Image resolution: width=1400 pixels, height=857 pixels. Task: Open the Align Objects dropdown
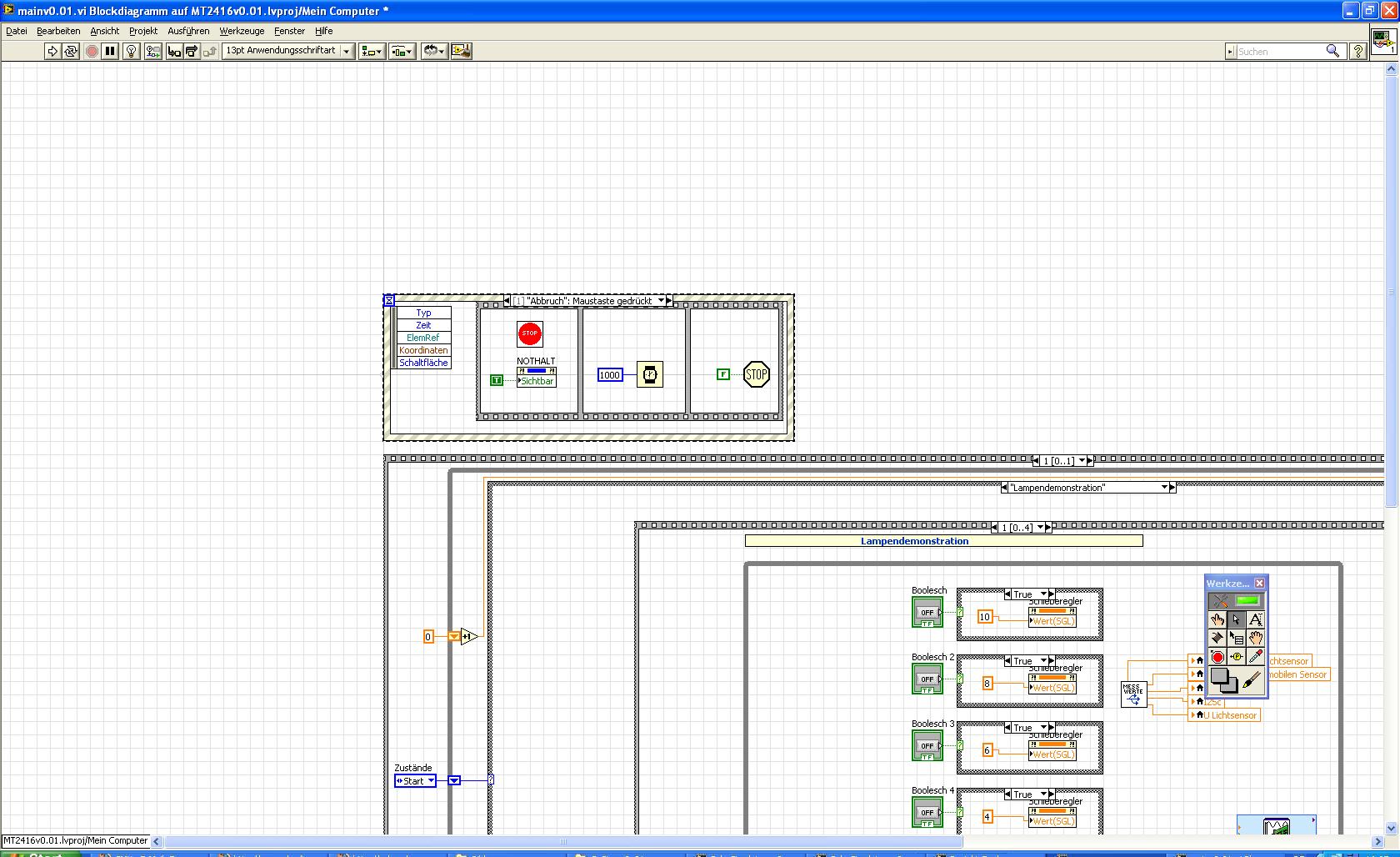click(372, 51)
